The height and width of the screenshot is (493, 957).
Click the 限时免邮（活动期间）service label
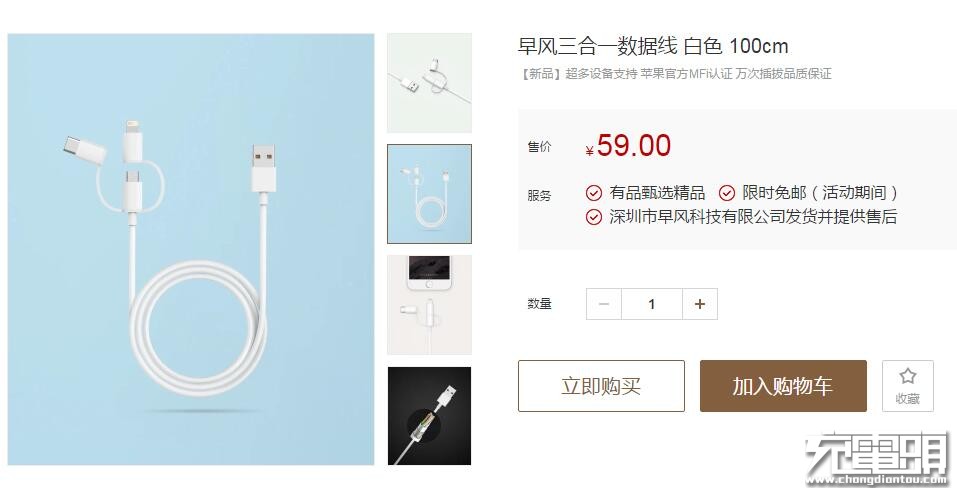click(821, 193)
